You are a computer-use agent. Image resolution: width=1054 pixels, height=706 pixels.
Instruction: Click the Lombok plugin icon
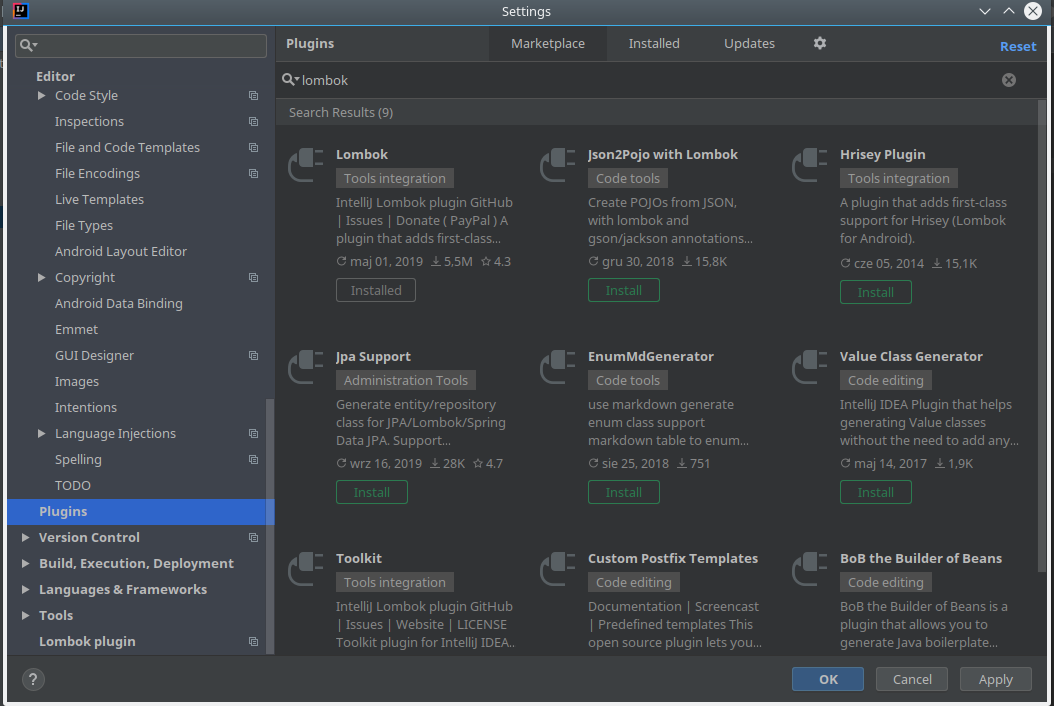306,165
